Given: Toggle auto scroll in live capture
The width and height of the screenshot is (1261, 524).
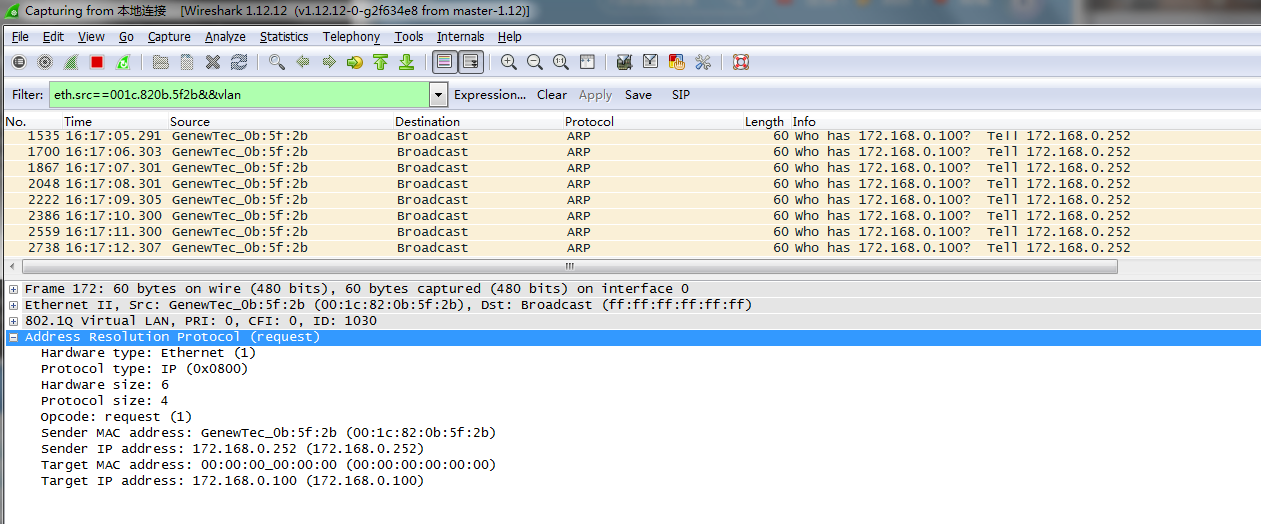Looking at the screenshot, I should (471, 62).
